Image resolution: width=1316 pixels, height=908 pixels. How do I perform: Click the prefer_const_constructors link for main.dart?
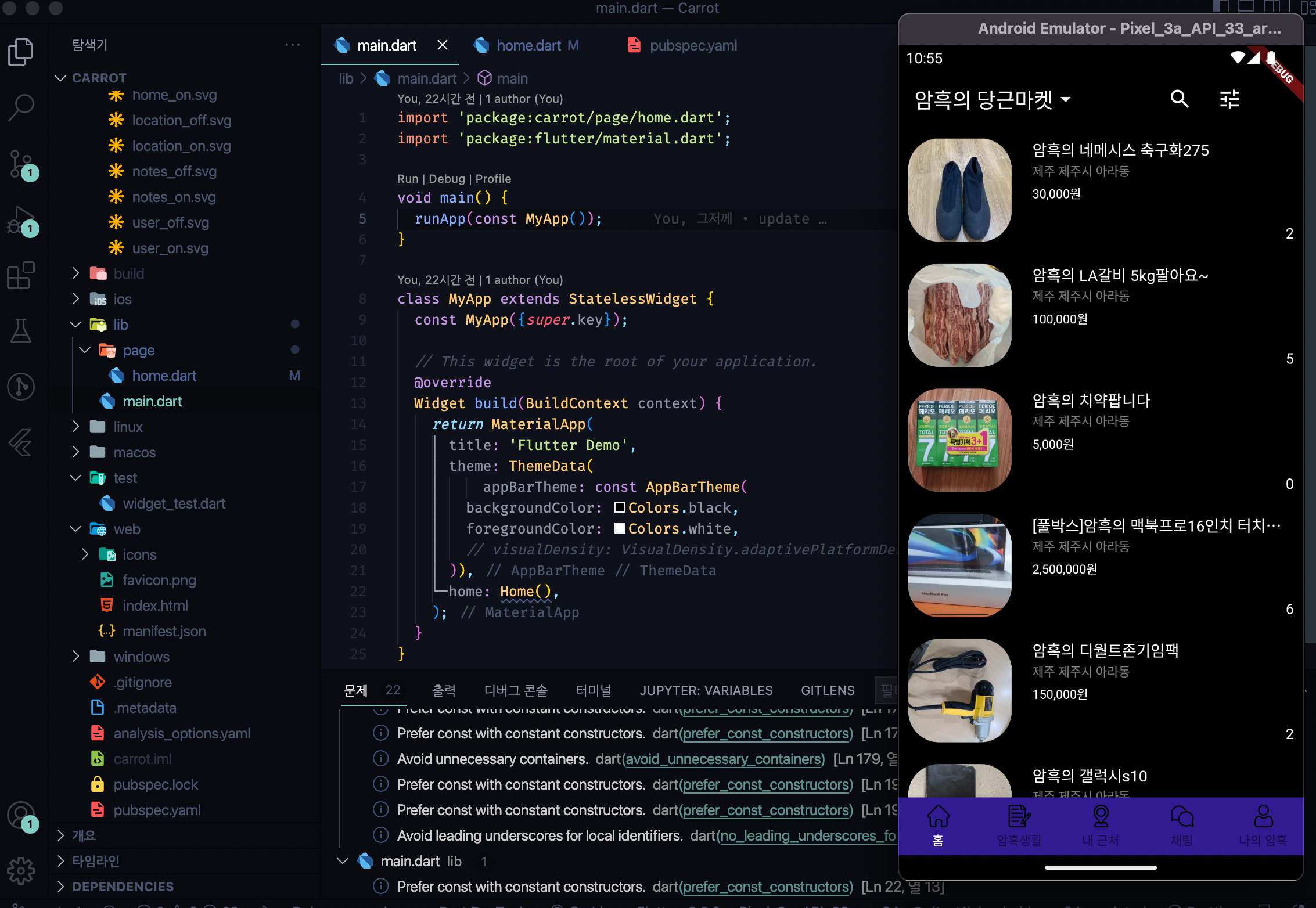(767, 887)
